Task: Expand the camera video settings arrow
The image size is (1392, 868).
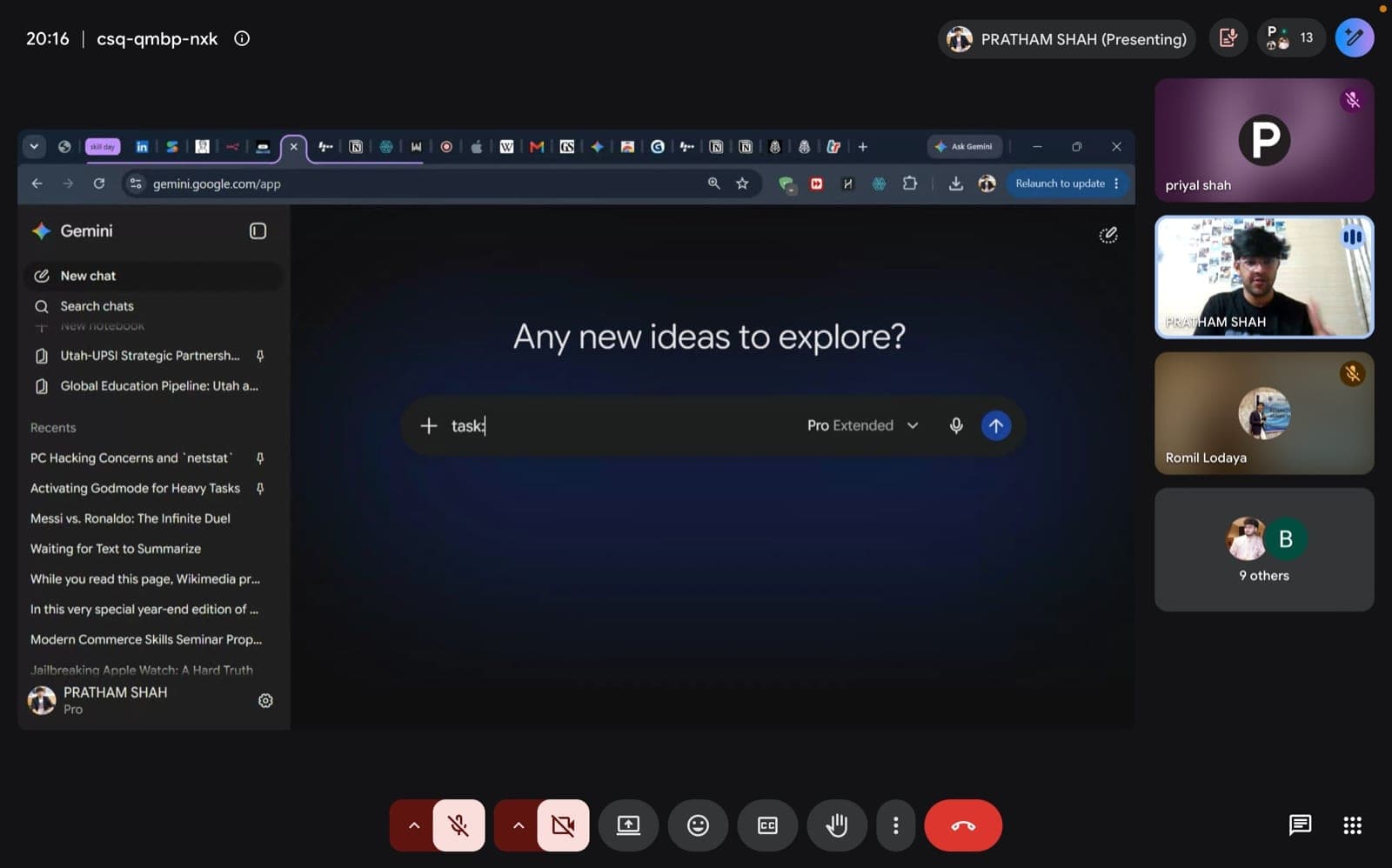Action: coord(518,825)
